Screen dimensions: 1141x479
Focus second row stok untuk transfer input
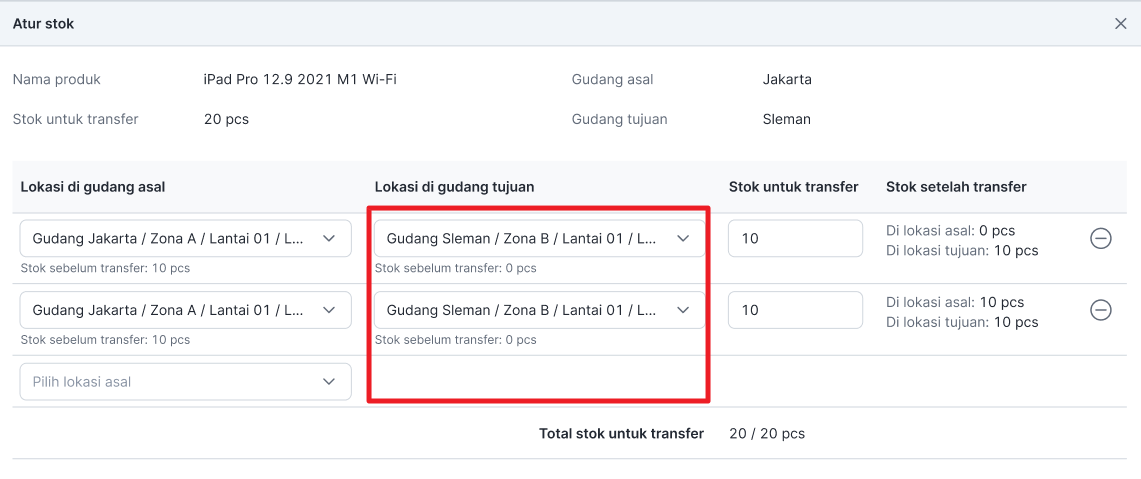[x=795, y=309]
